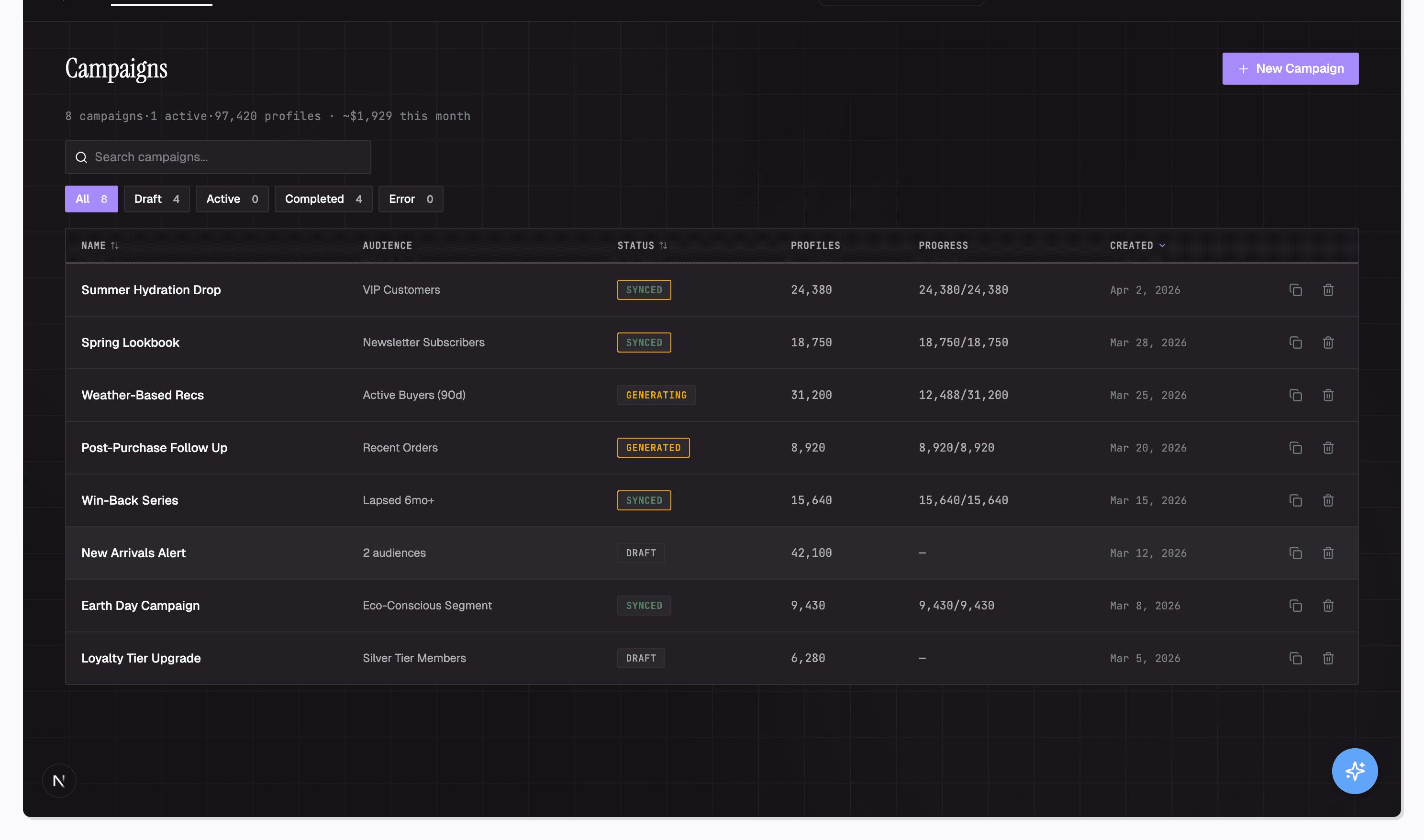Screen dimensions: 1424x840
Task: Delete the Spring Lookbook campaign
Action: pos(1328,343)
